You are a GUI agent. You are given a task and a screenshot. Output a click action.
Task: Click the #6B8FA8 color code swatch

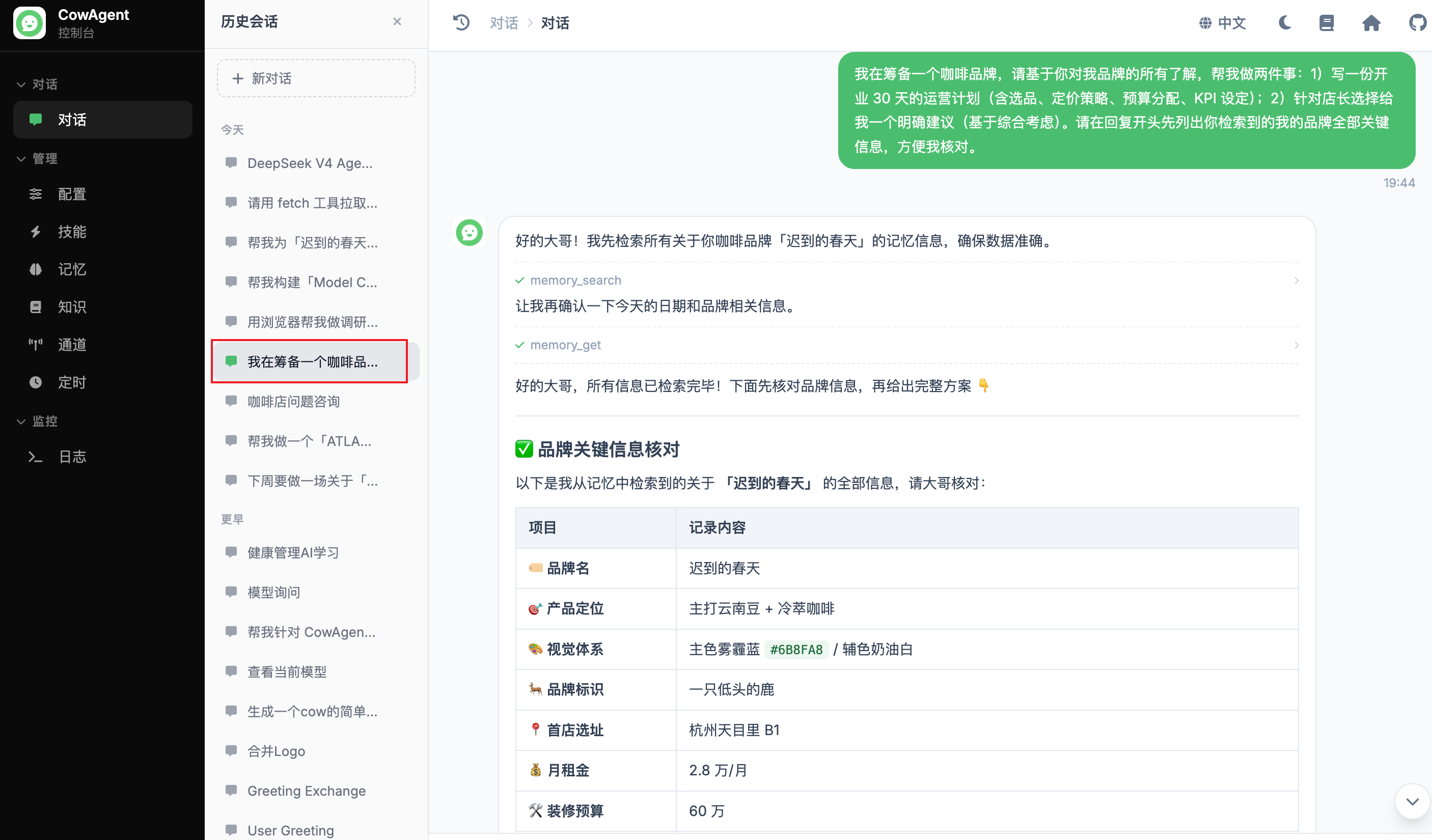[x=796, y=649]
